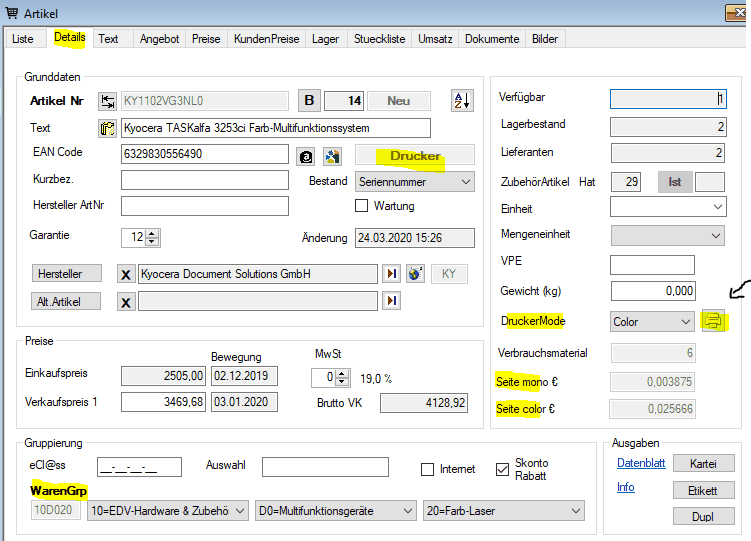The height and width of the screenshot is (541, 751).
Task: Click the arrow icon after Alt.Artikel field
Action: 392,301
